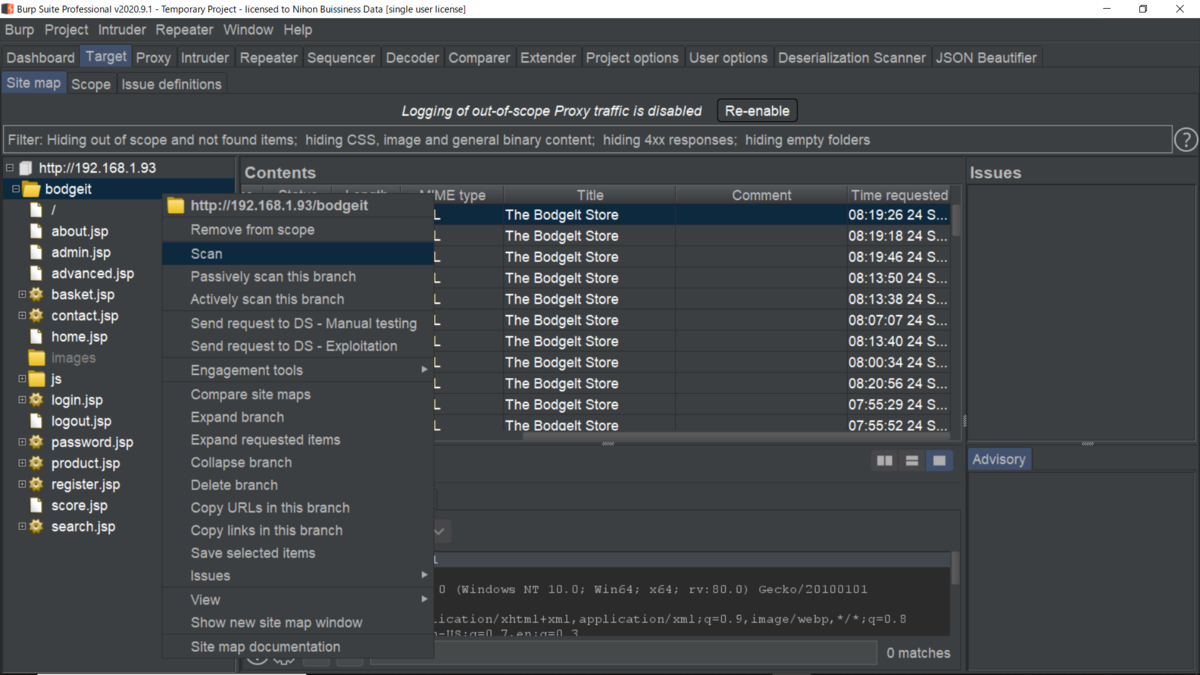Select the row requested at 08:07:07

click(x=597, y=320)
